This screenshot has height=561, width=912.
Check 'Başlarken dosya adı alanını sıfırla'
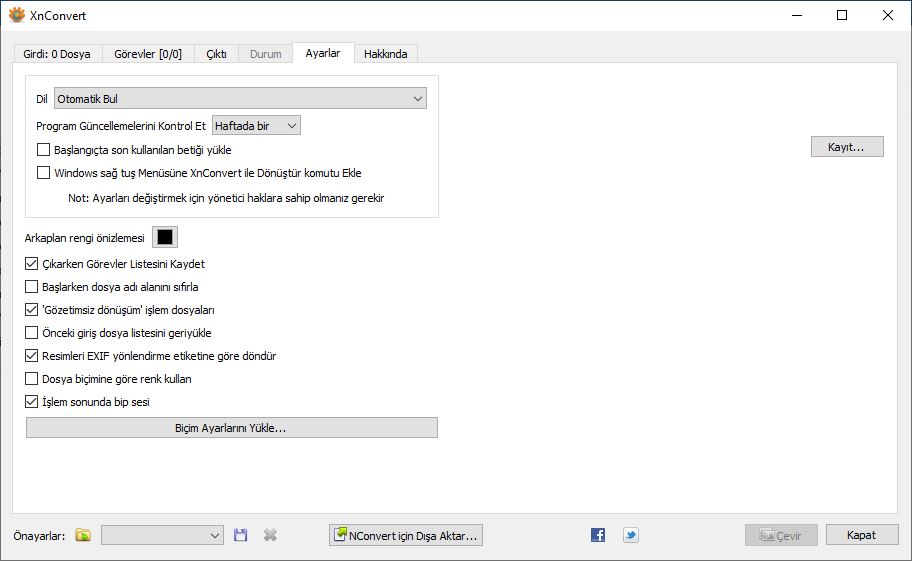(31, 287)
